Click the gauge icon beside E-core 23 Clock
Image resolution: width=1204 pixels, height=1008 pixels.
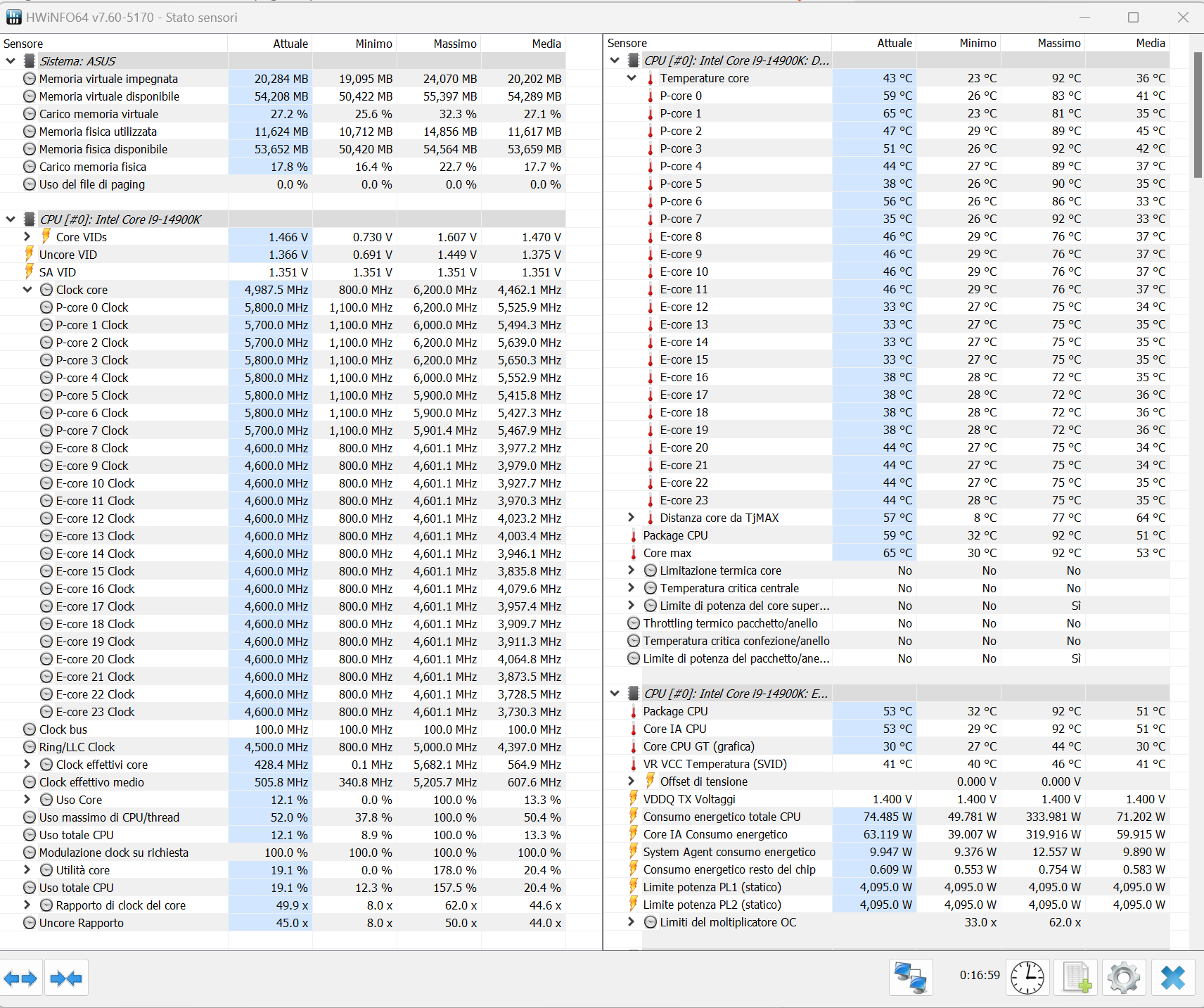point(46,712)
